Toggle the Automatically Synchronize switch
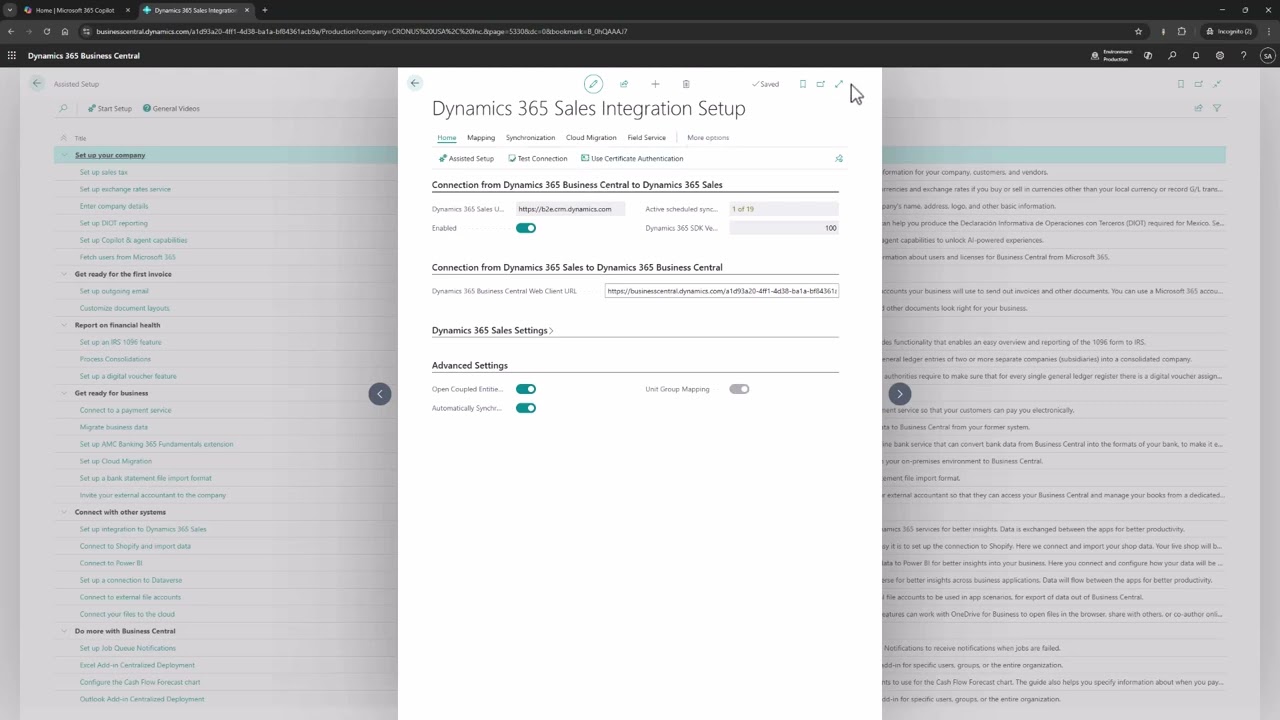This screenshot has width=1280, height=720. click(x=526, y=408)
